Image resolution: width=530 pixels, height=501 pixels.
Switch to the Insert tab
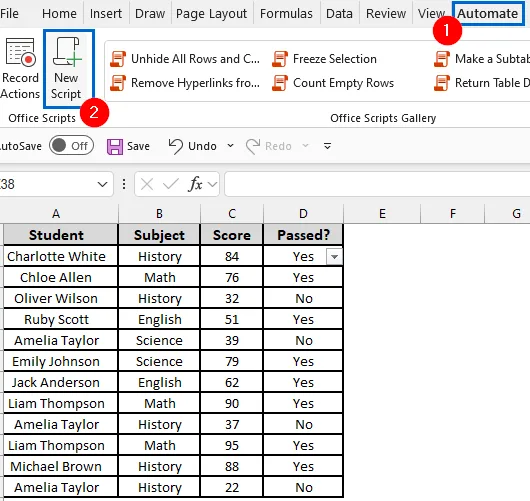106,14
